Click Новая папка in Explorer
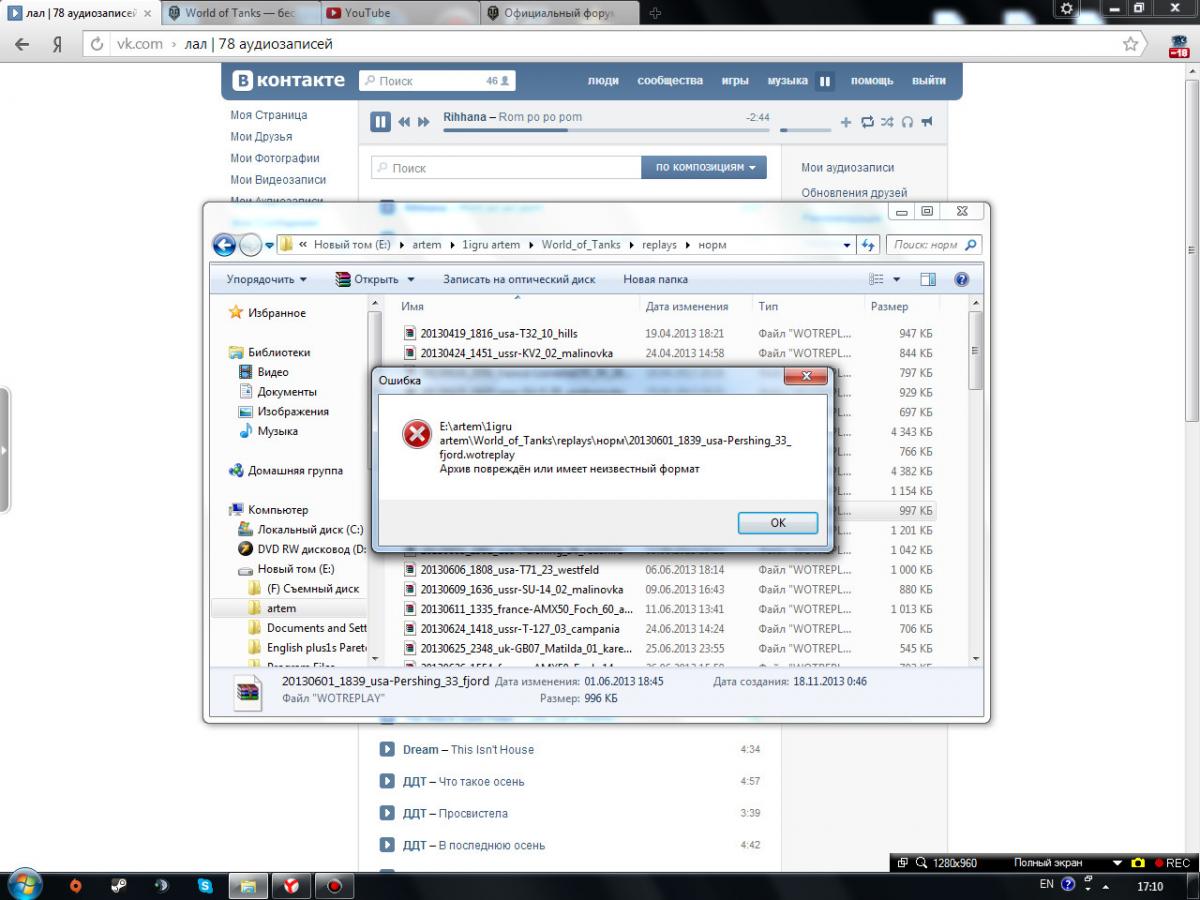1200x900 pixels. click(x=655, y=280)
